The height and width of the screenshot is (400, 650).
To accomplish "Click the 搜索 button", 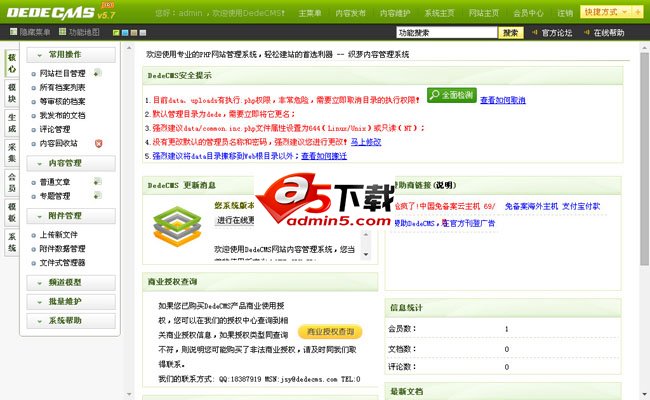I will (x=511, y=32).
